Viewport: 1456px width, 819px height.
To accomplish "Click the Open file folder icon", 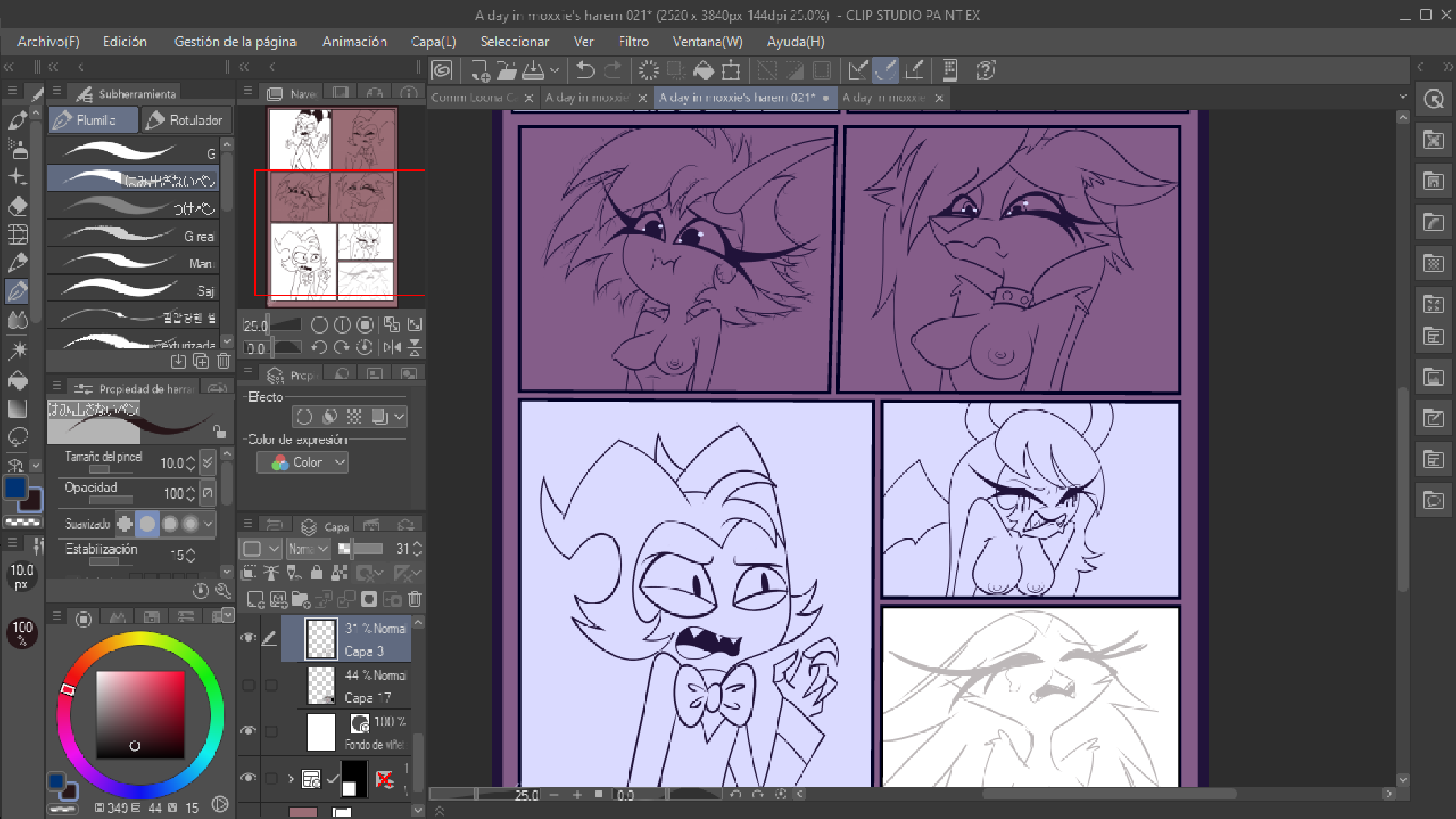I will [x=506, y=71].
